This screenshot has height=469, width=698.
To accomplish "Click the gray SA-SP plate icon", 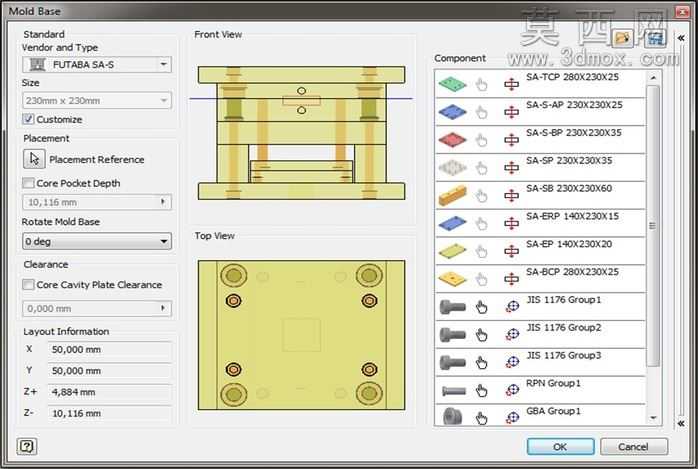I will [x=452, y=167].
